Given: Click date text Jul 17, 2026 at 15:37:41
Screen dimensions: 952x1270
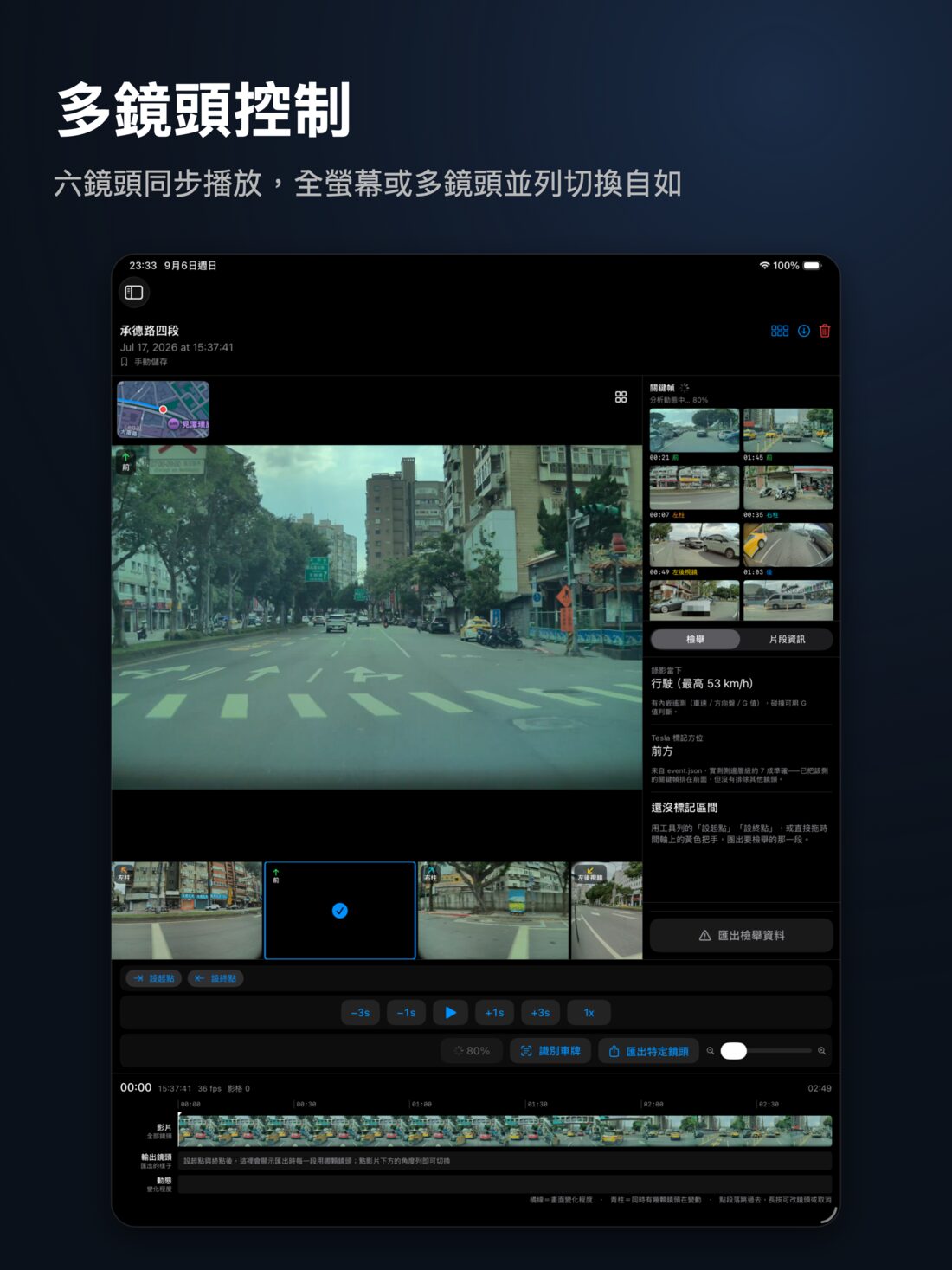Looking at the screenshot, I should tap(177, 347).
